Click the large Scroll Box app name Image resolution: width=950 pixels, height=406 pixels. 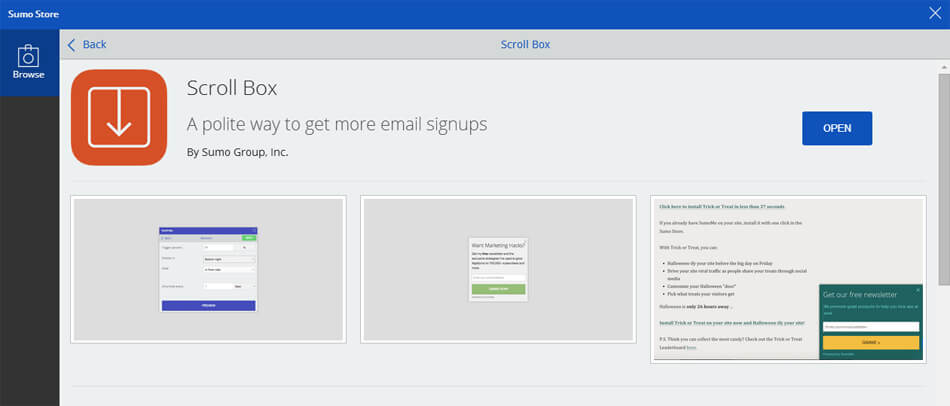(232, 88)
